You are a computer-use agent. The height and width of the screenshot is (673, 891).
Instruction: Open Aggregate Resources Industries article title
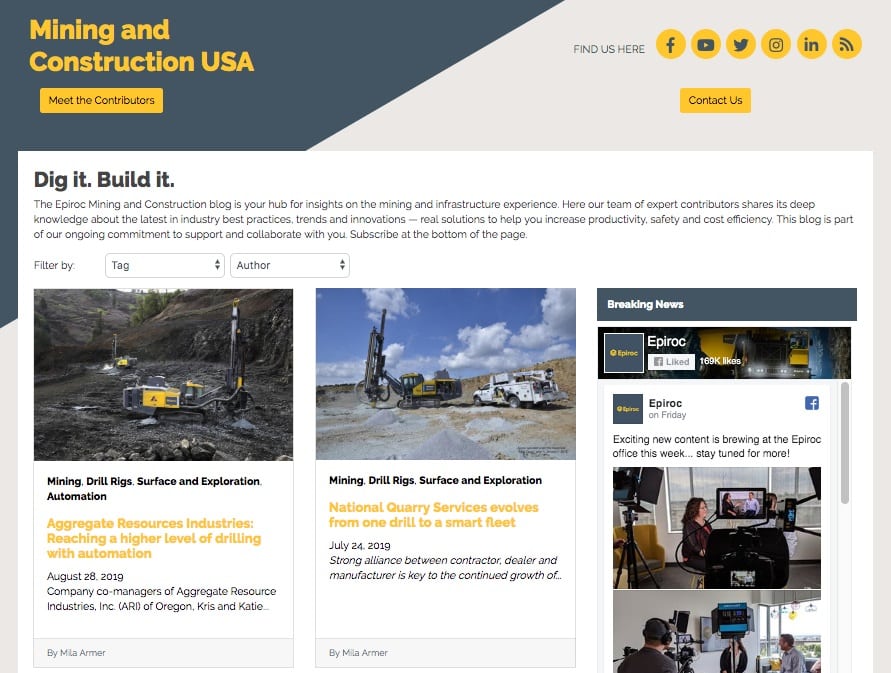pos(153,538)
